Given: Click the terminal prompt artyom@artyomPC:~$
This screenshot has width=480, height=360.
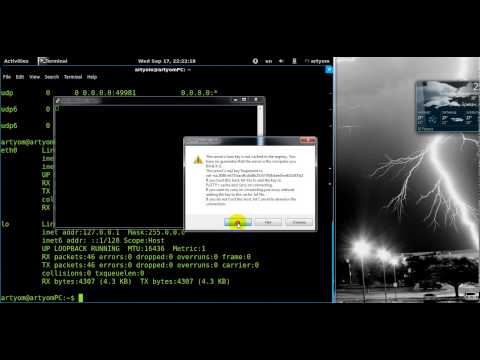Looking at the screenshot, I should tap(37, 298).
